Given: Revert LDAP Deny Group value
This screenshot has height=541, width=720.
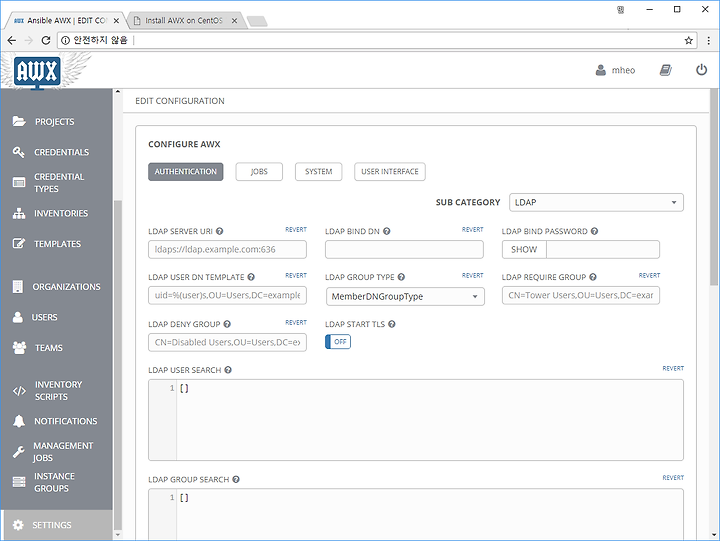Looking at the screenshot, I should 296,322.
